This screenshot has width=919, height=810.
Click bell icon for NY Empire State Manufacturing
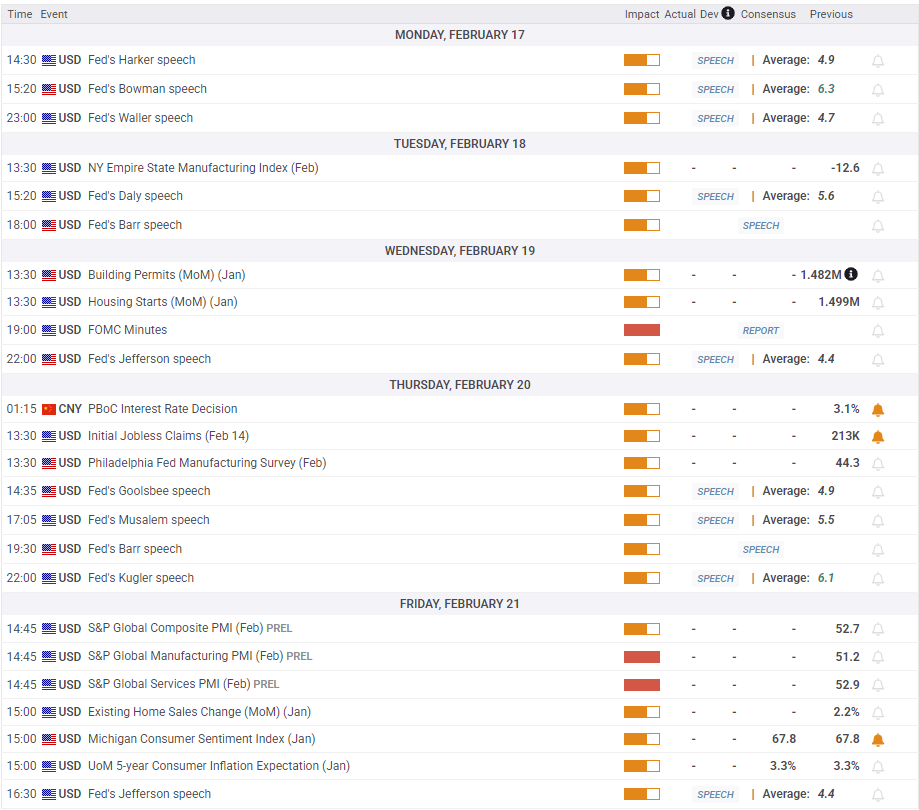[x=878, y=169]
